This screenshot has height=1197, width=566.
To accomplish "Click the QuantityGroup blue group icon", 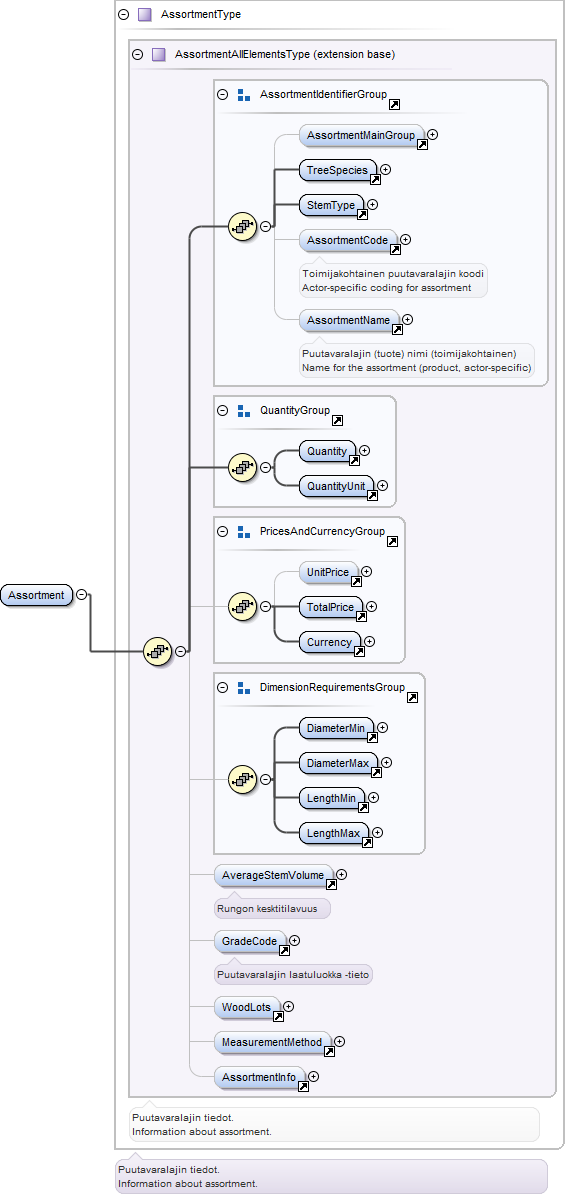I will click(244, 411).
